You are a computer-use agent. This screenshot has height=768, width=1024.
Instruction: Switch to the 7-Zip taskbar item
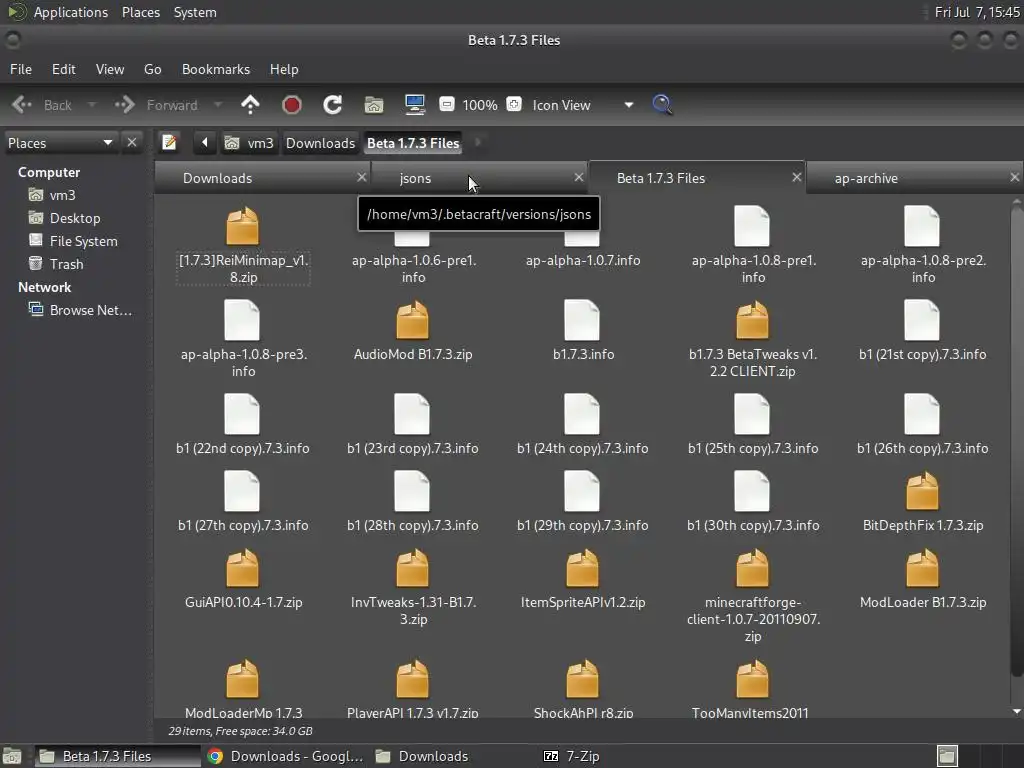point(571,756)
